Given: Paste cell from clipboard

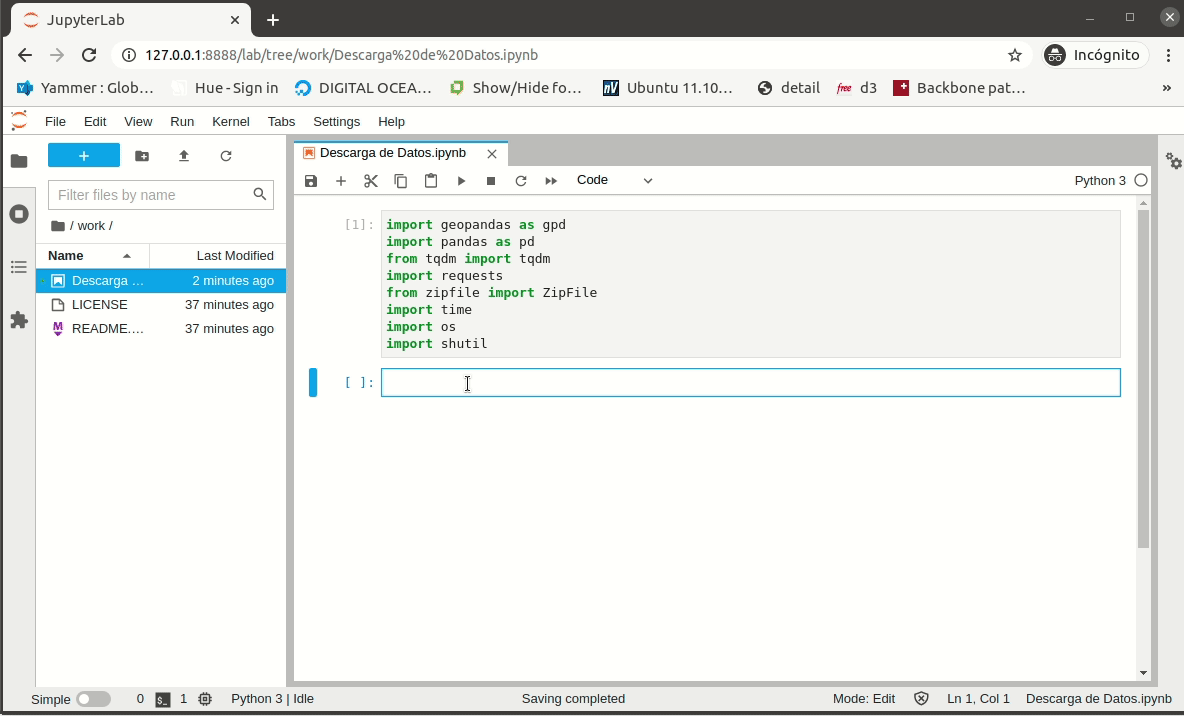Looking at the screenshot, I should 431,181.
